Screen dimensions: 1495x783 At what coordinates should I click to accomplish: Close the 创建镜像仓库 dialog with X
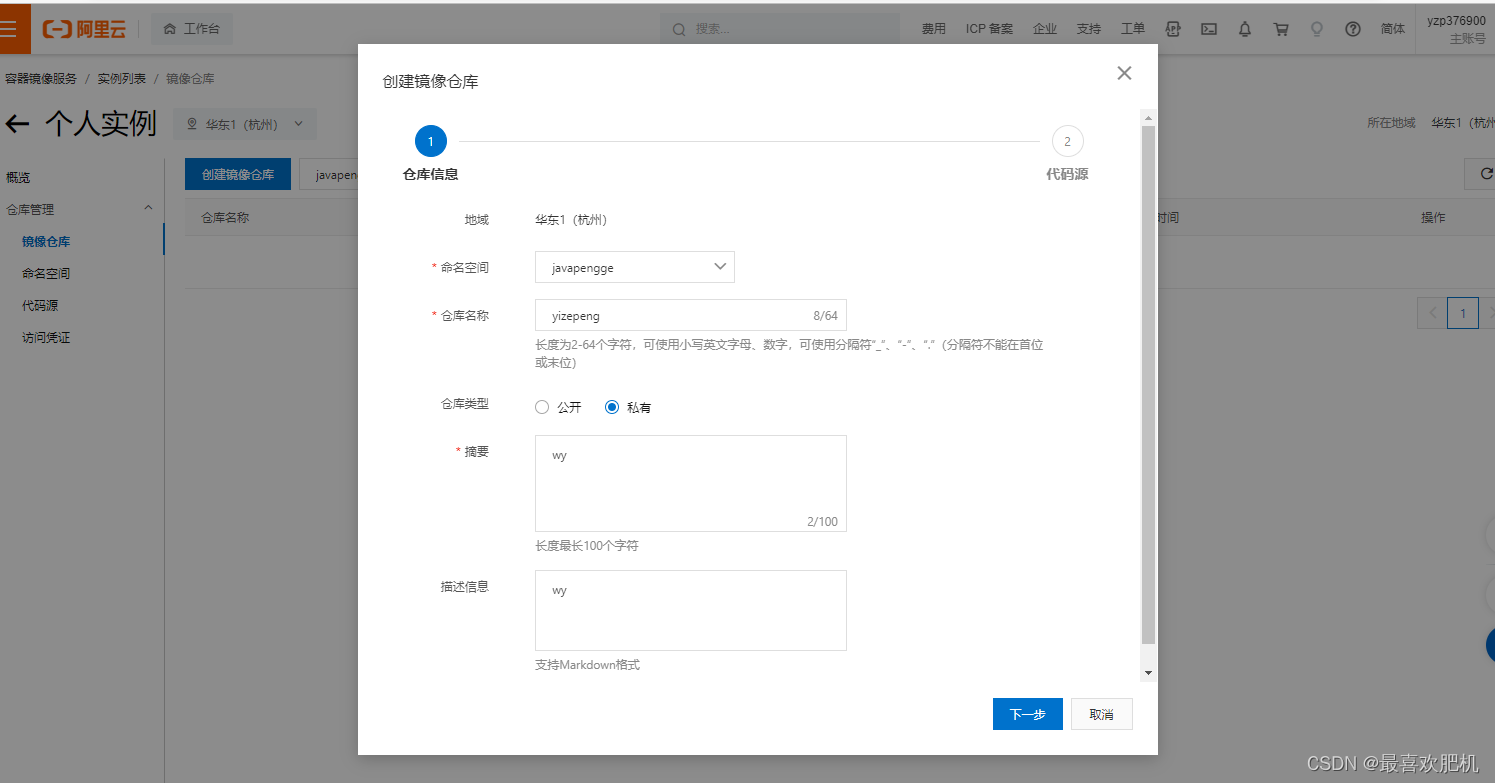(x=1124, y=73)
